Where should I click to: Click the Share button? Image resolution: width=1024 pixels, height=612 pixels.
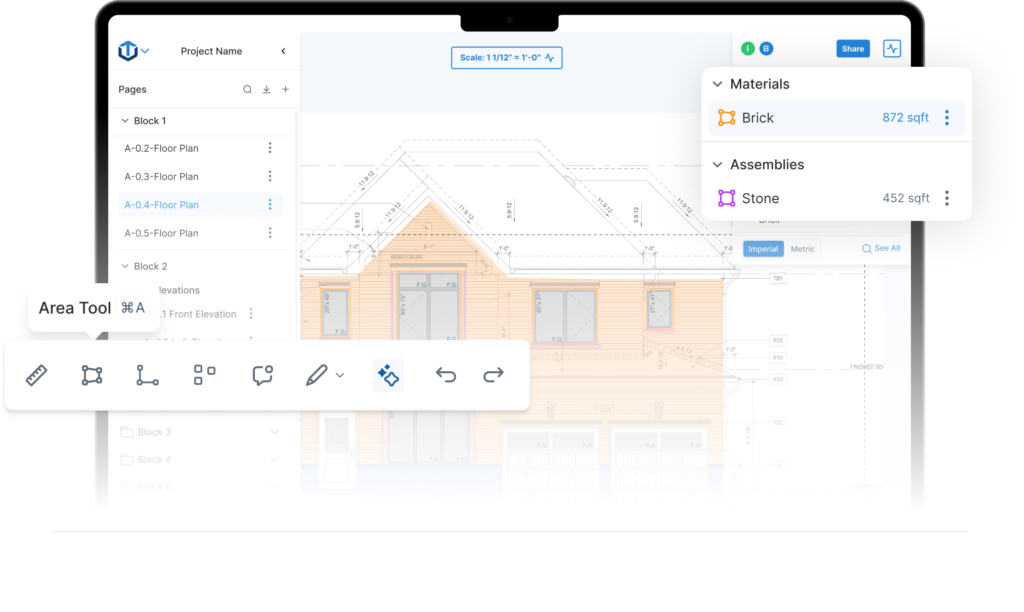852,49
